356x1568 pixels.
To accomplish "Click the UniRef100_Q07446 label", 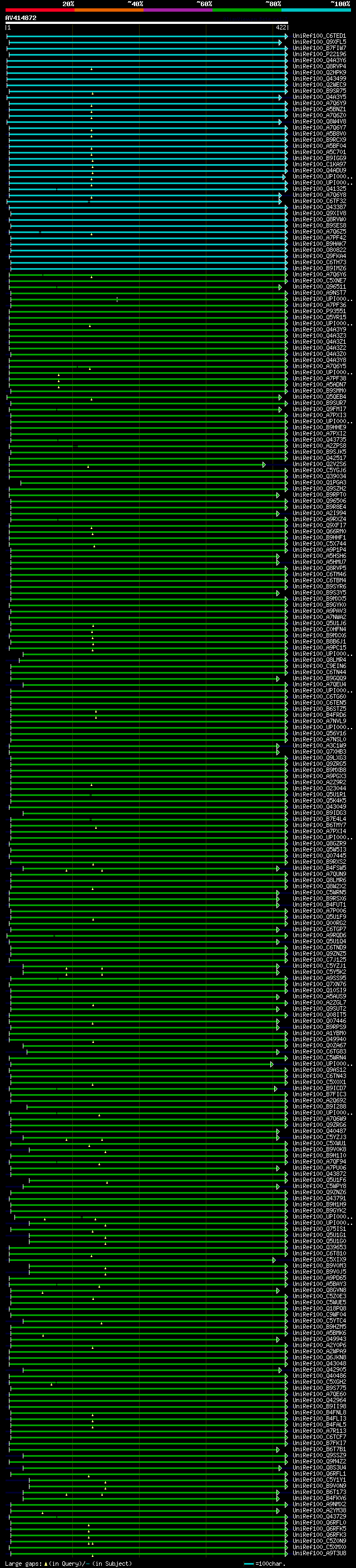I will point(319,1021).
